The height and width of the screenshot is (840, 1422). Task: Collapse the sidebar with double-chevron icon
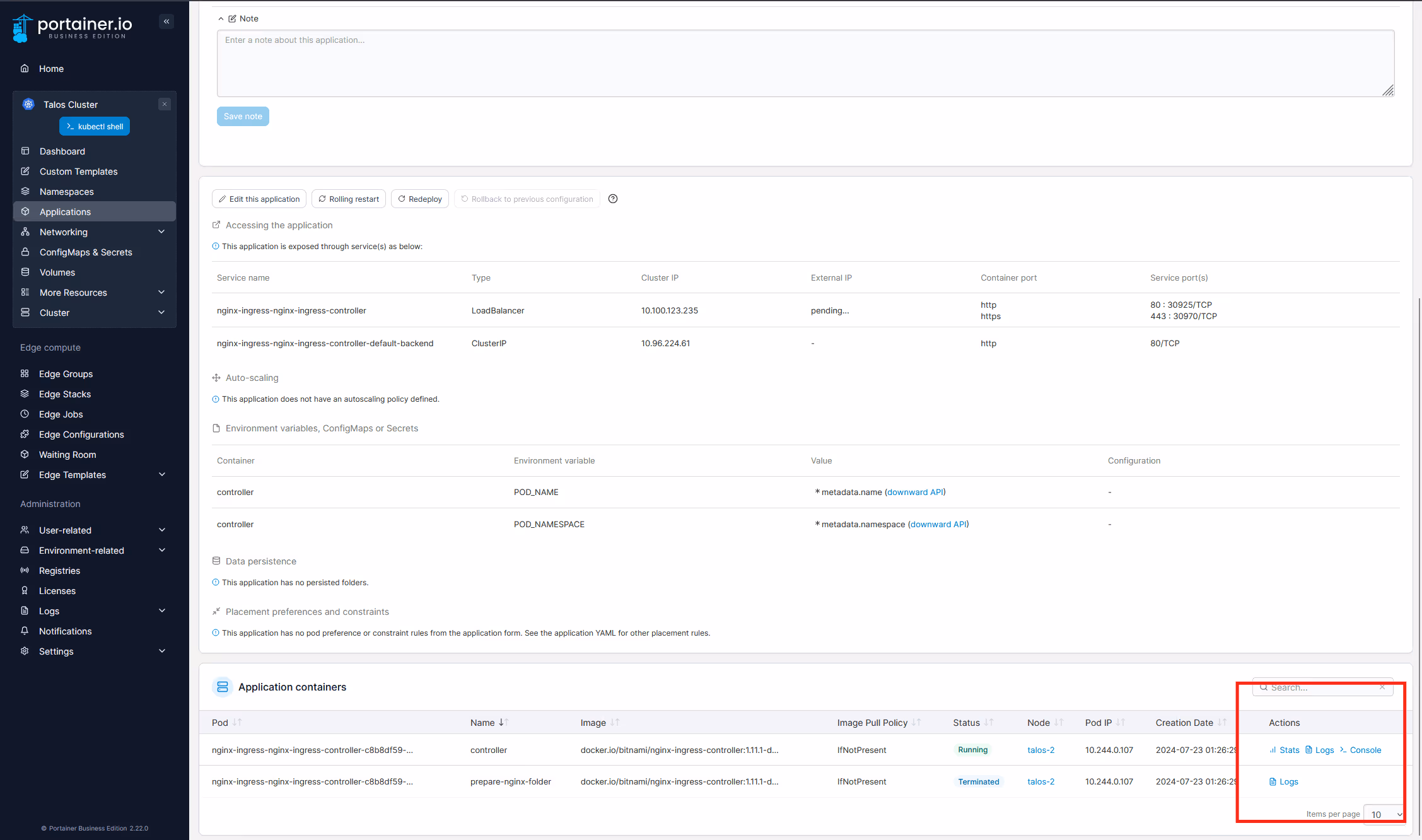166,21
